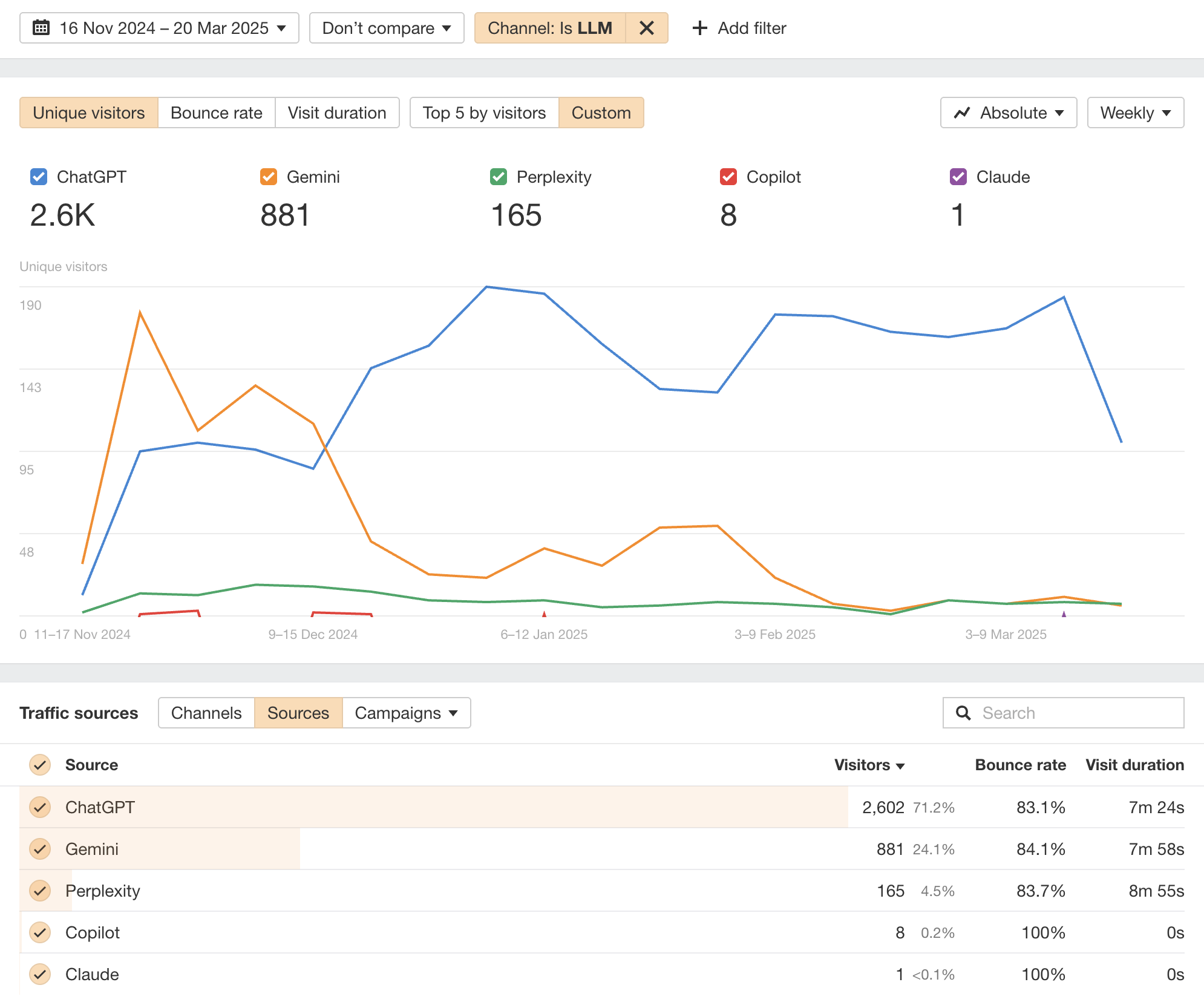Open the Weekly granularity dropdown
This screenshot has height=1008, width=1204.
click(x=1135, y=113)
